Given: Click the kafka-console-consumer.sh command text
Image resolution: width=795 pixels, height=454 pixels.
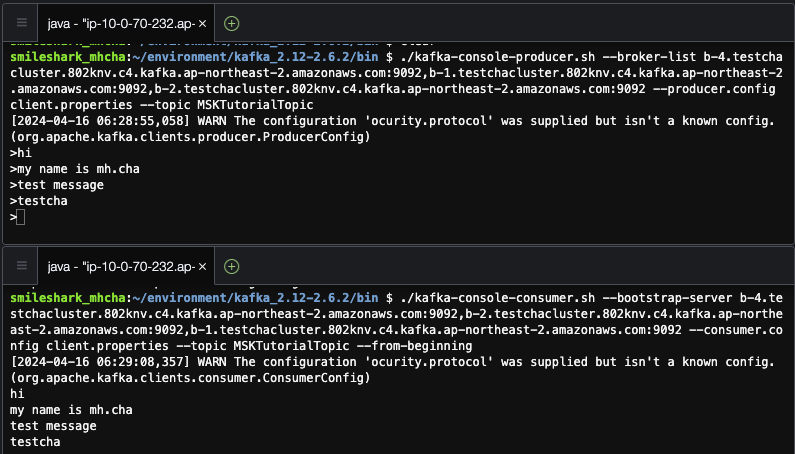Looking at the screenshot, I should tap(497, 297).
